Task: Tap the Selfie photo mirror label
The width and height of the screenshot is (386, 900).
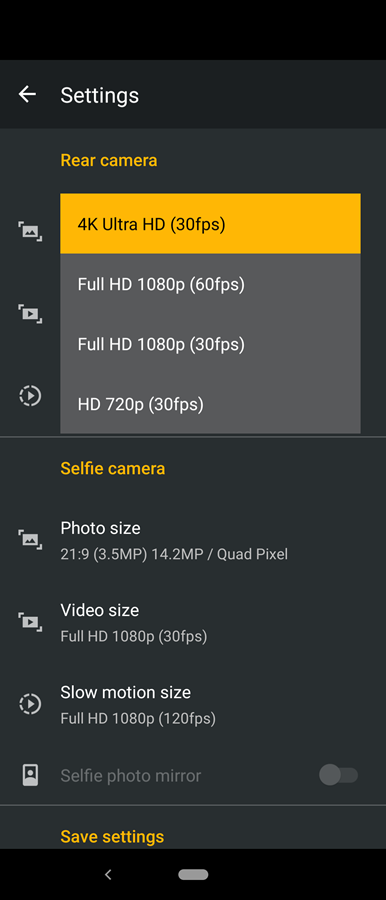Action: pos(130,775)
